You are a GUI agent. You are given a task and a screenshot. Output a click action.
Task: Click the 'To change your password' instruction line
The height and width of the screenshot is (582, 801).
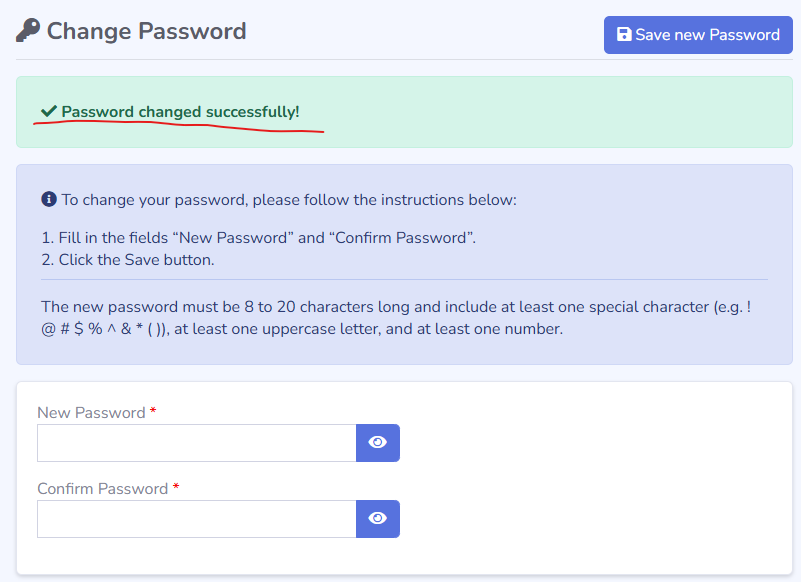tap(289, 200)
